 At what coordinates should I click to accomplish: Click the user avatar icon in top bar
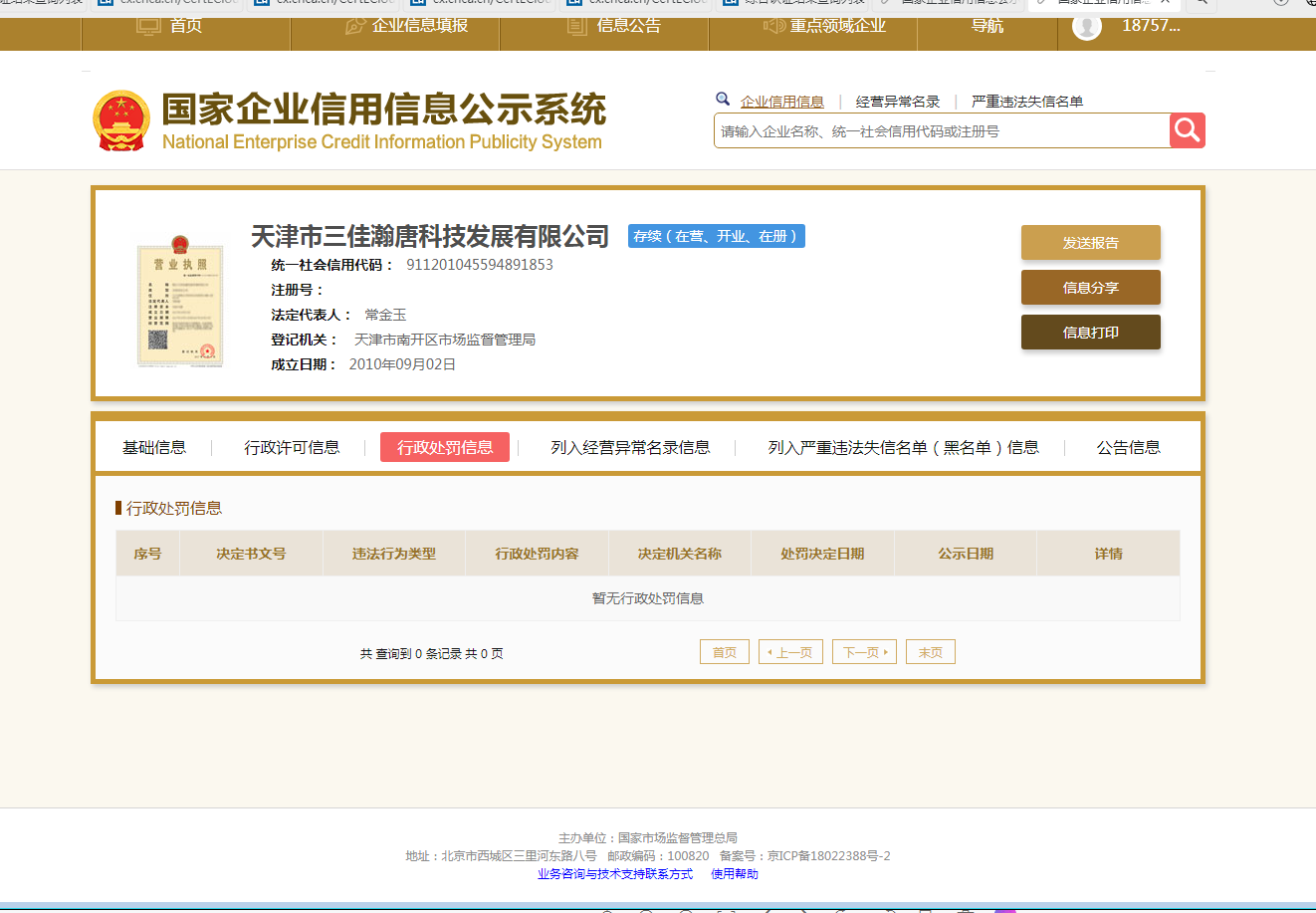pos(1087,26)
